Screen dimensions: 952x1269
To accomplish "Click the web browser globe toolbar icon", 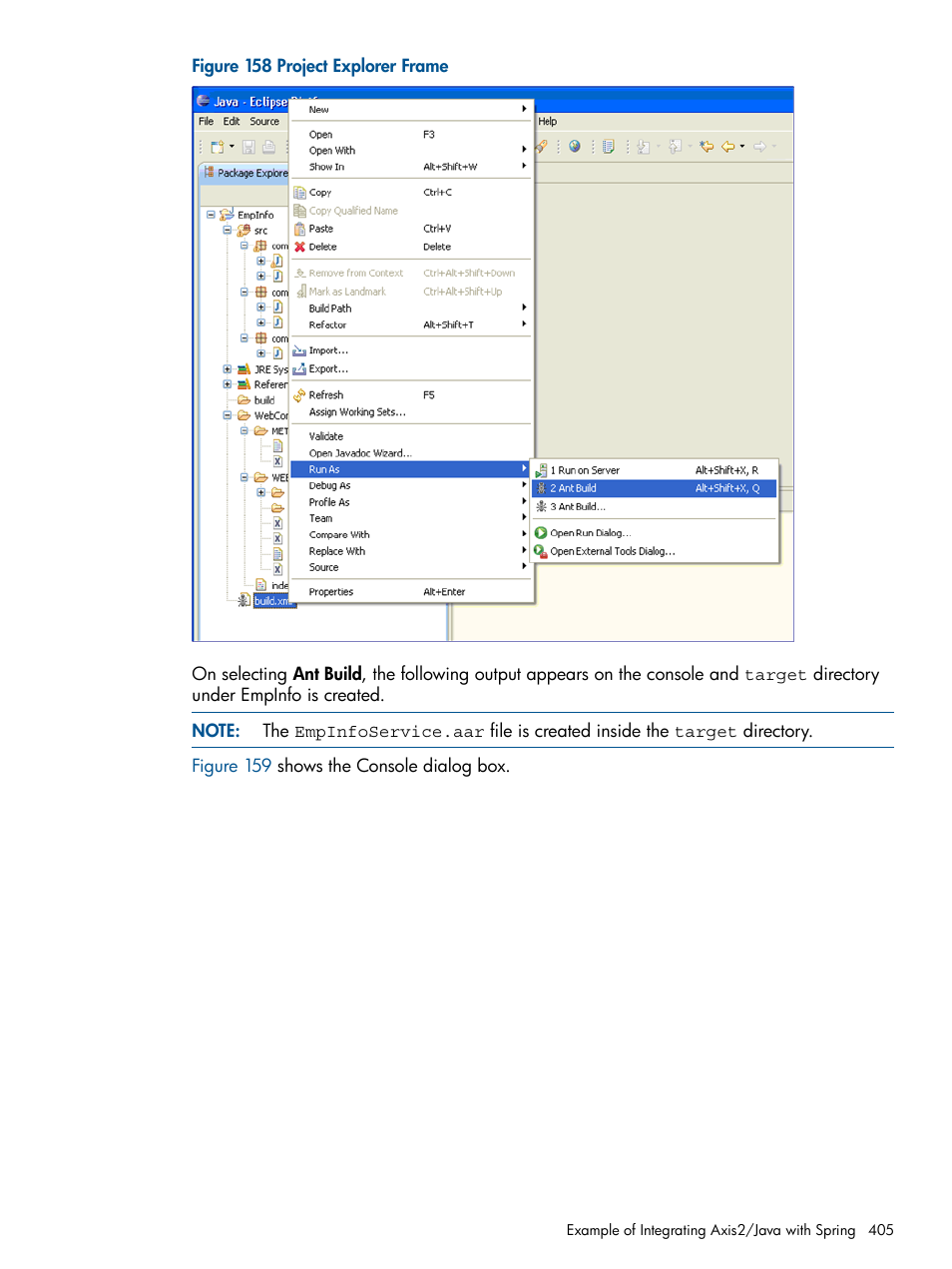I will click(575, 147).
